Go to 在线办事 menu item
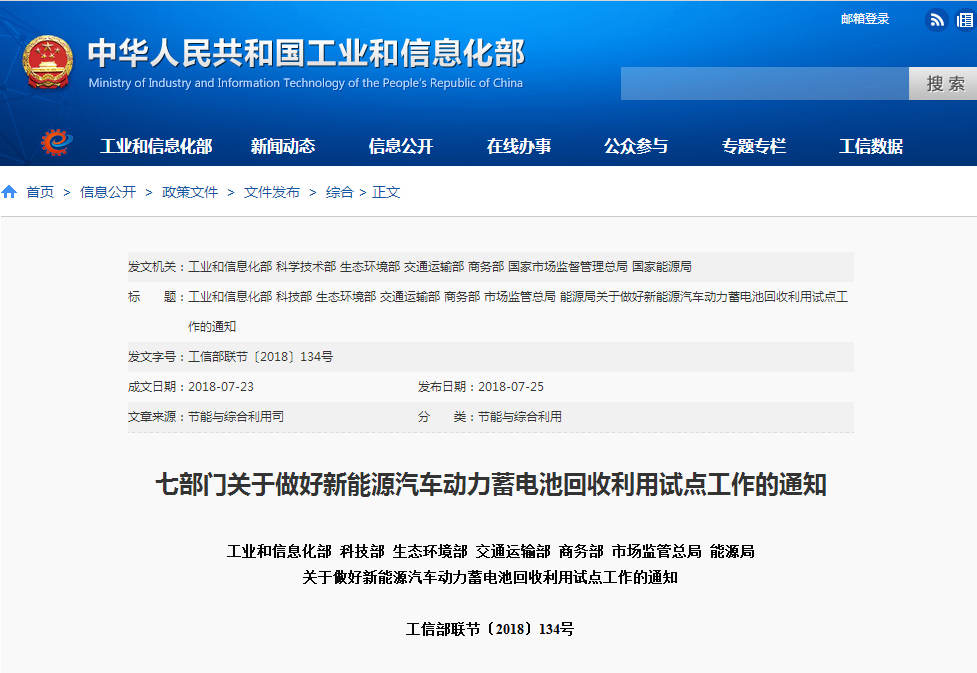977x673 pixels. 518,146
